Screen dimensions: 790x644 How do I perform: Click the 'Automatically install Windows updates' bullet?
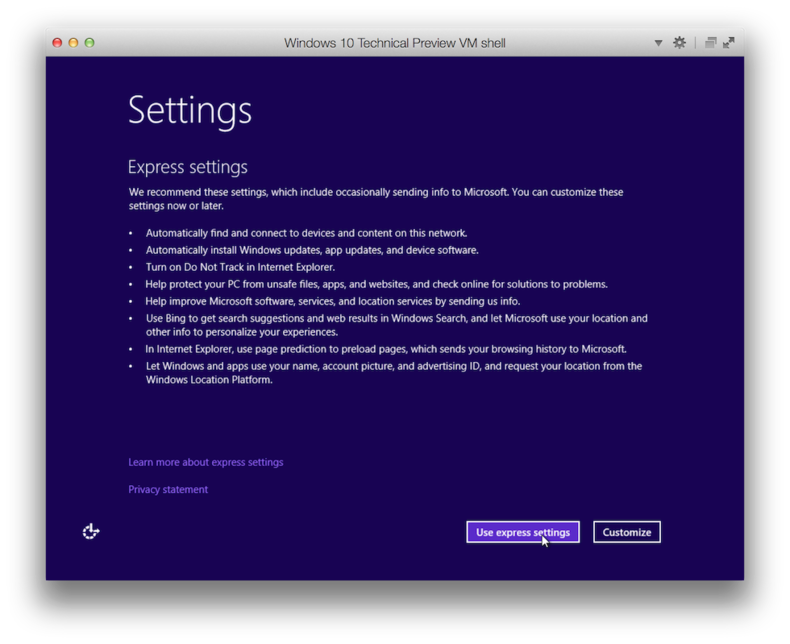(312, 250)
